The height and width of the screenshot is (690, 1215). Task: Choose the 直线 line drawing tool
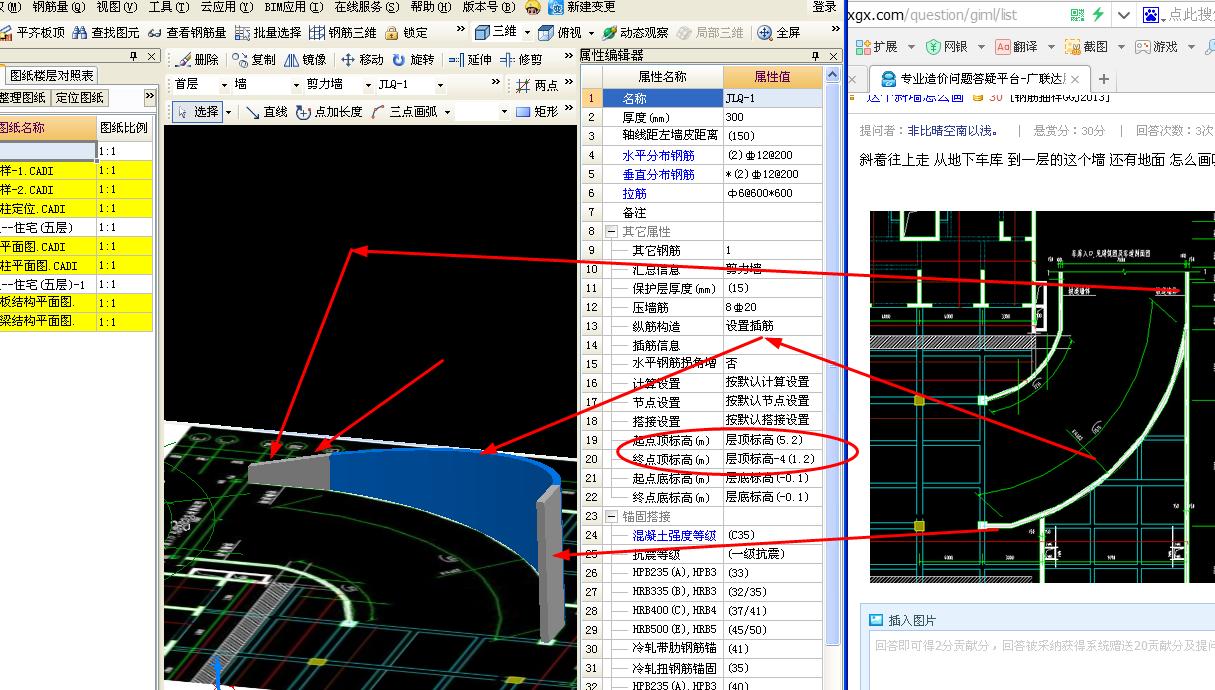[267, 112]
